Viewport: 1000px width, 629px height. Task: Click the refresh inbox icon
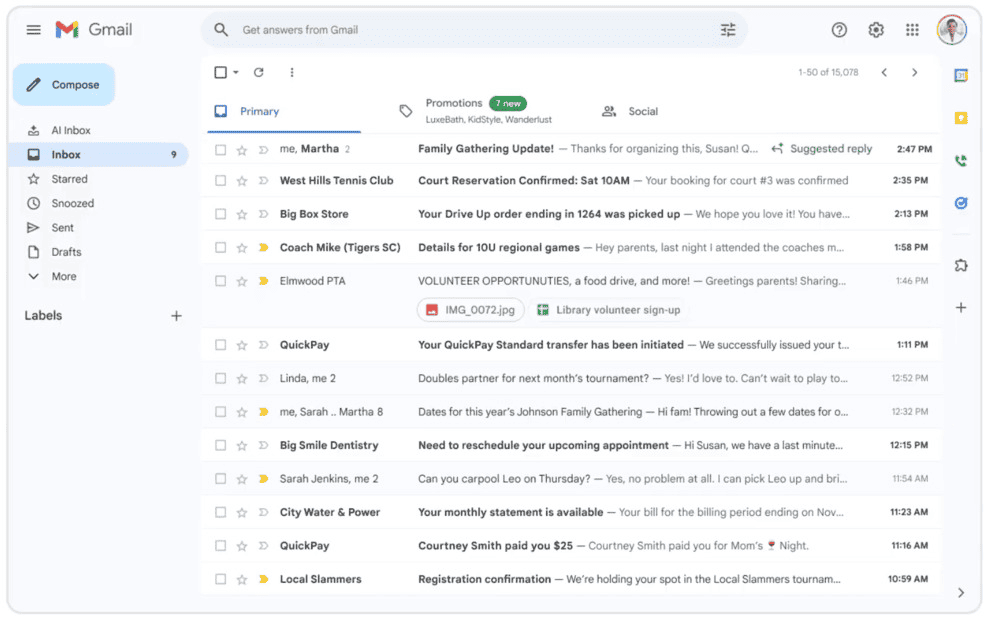259,72
